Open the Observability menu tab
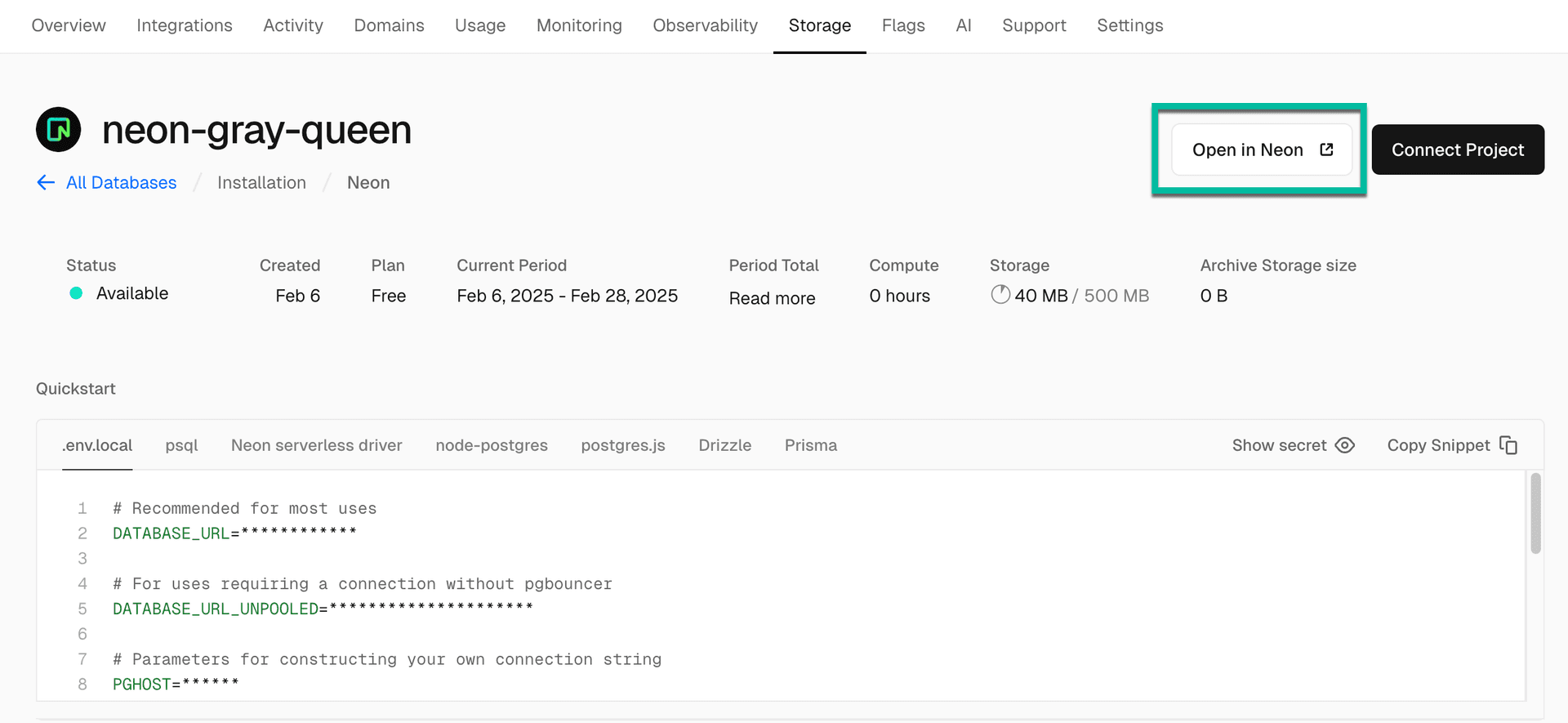 (705, 25)
